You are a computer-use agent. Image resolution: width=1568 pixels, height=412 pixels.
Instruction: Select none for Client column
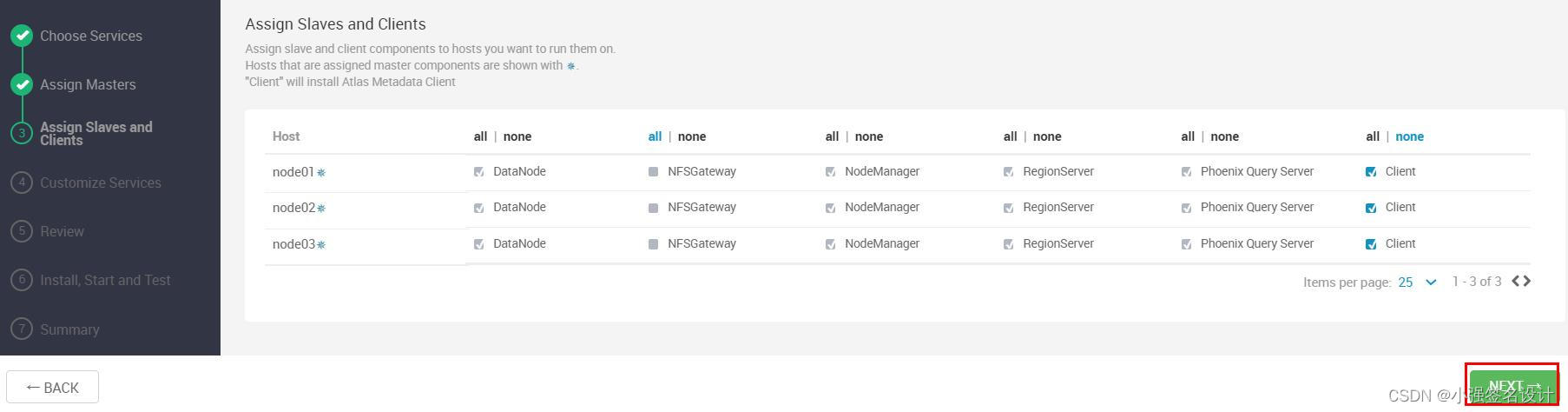(1410, 136)
